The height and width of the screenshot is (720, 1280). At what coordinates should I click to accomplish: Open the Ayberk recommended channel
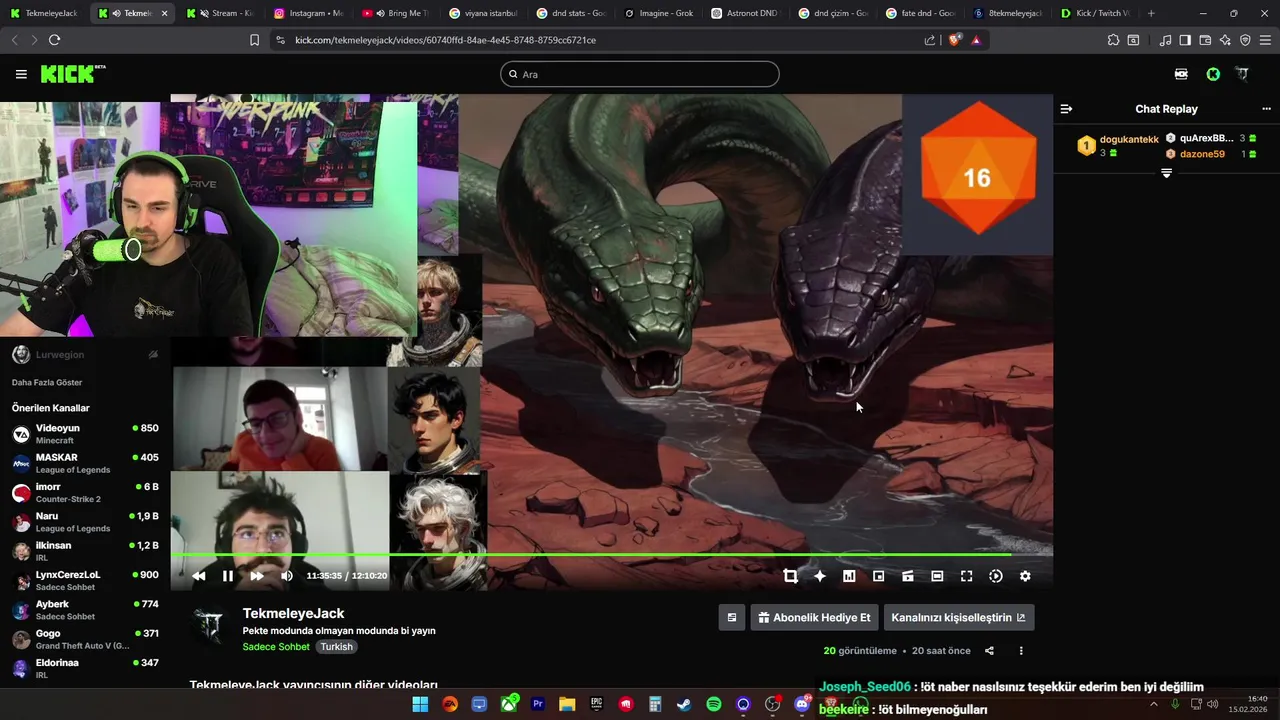(85, 609)
